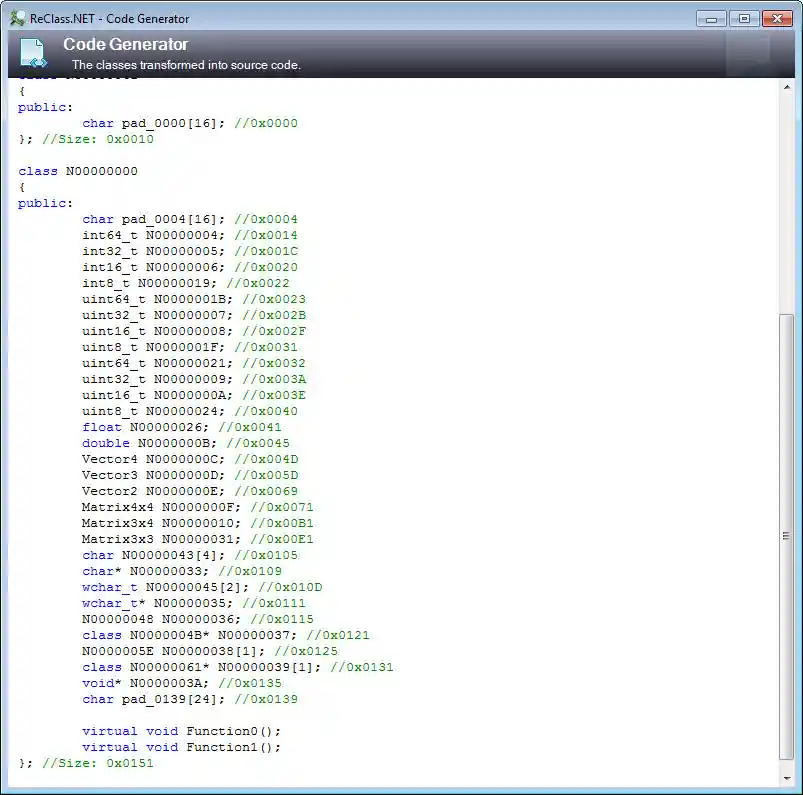803x795 pixels.
Task: Click the '//Size: 0x0151' comment
Action: coord(98,763)
